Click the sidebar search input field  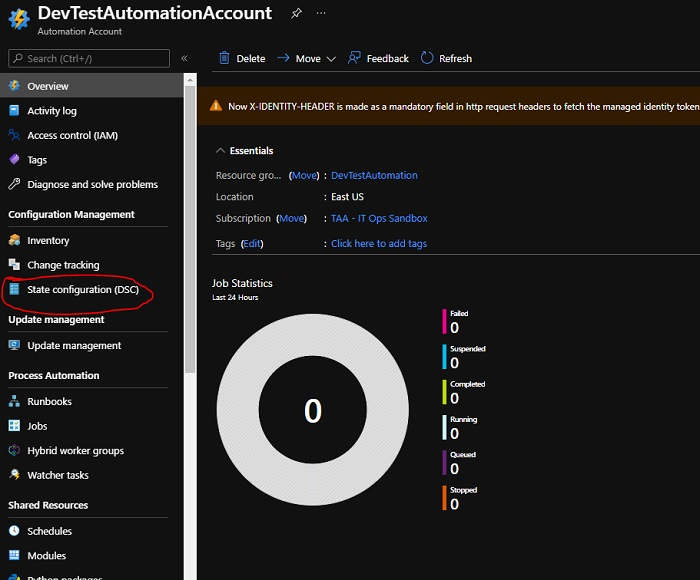95,59
